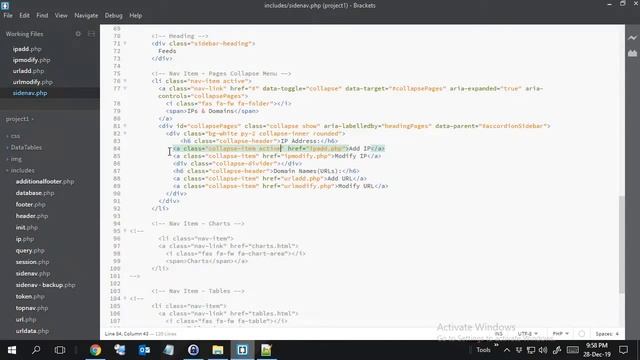Open init.php in the file tree
The width and height of the screenshot is (640, 360).
click(27, 227)
